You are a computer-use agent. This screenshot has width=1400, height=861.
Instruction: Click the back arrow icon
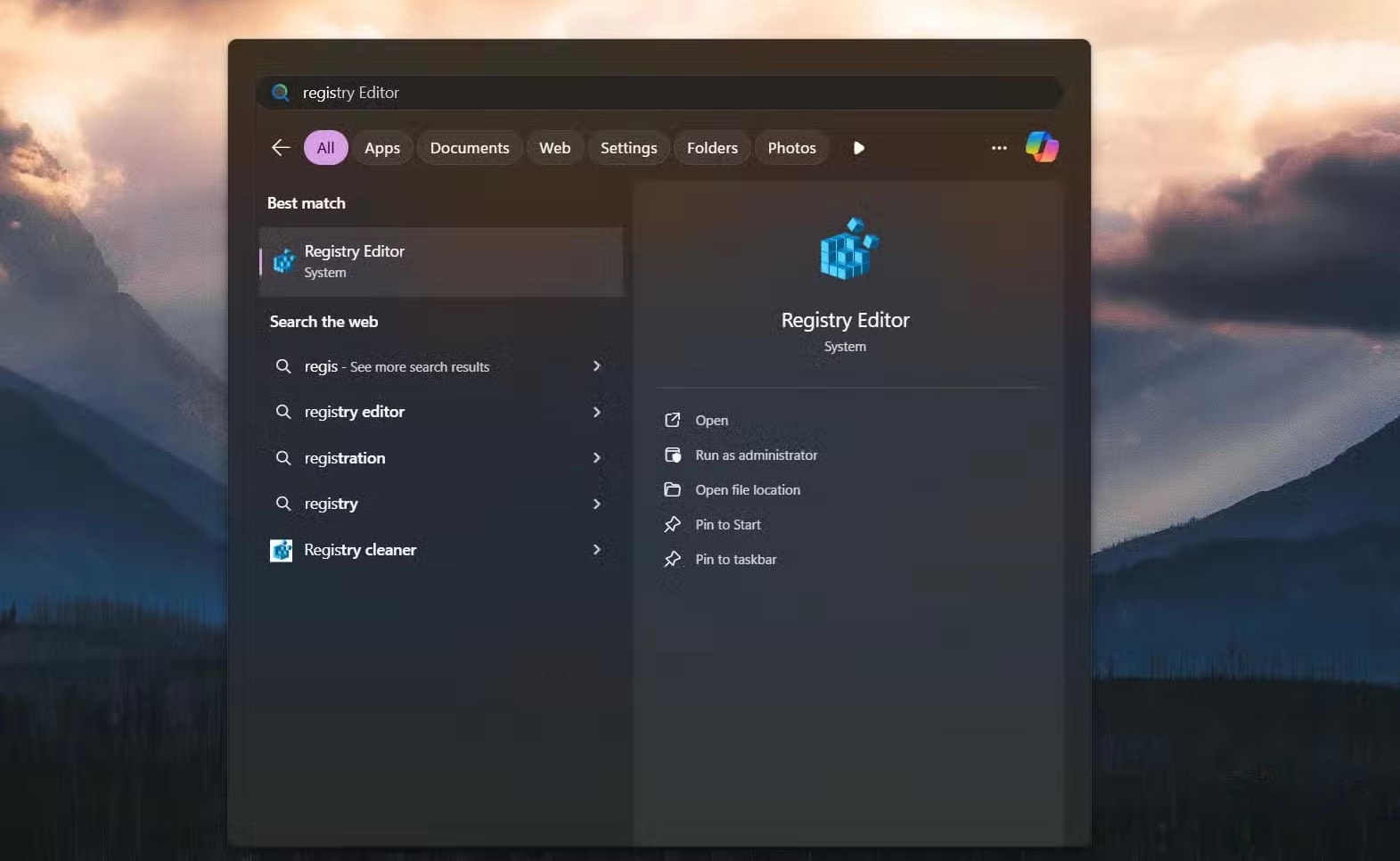(x=281, y=148)
